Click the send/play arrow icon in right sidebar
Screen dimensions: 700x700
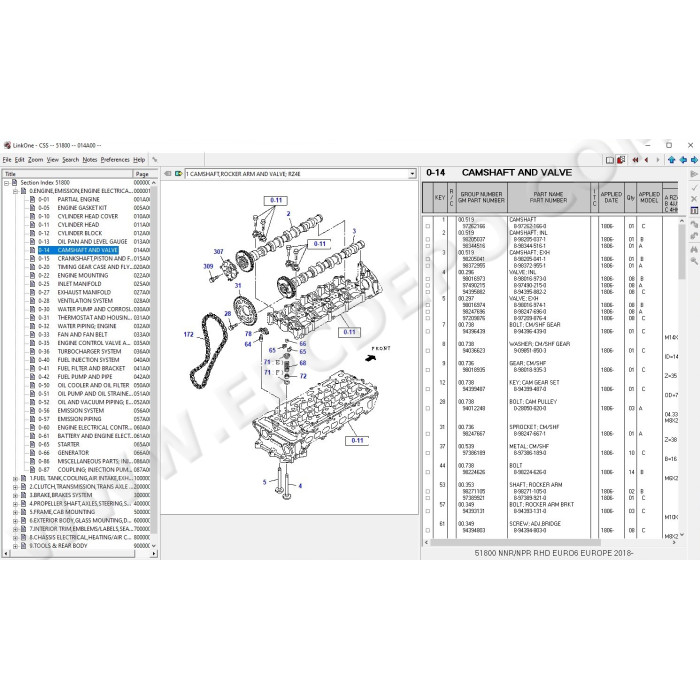tap(694, 174)
